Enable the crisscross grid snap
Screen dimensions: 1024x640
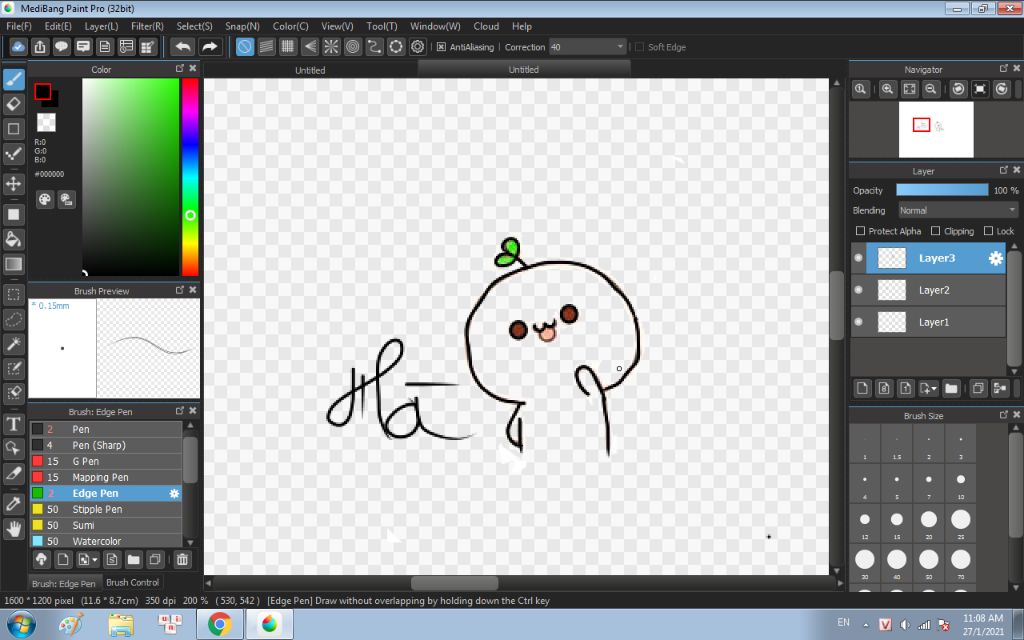coord(288,47)
